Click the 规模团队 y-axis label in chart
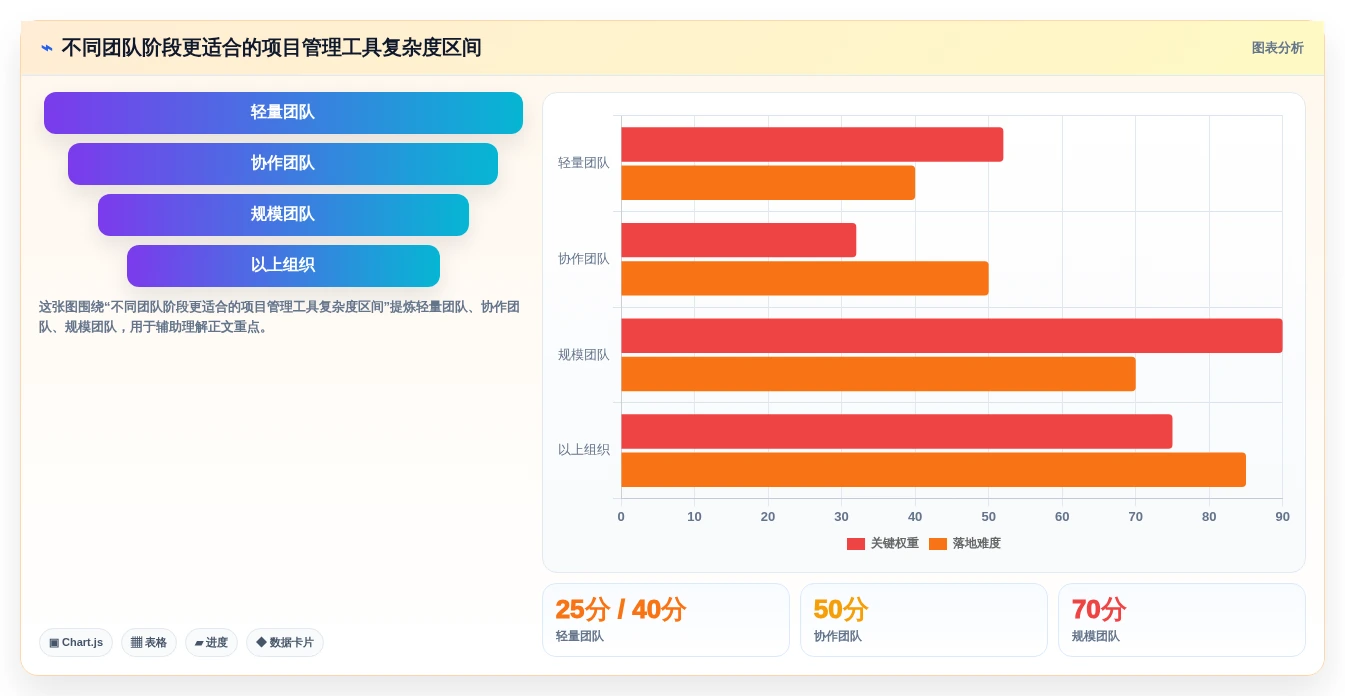Image resolution: width=1345 pixels, height=696 pixels. pos(584,355)
